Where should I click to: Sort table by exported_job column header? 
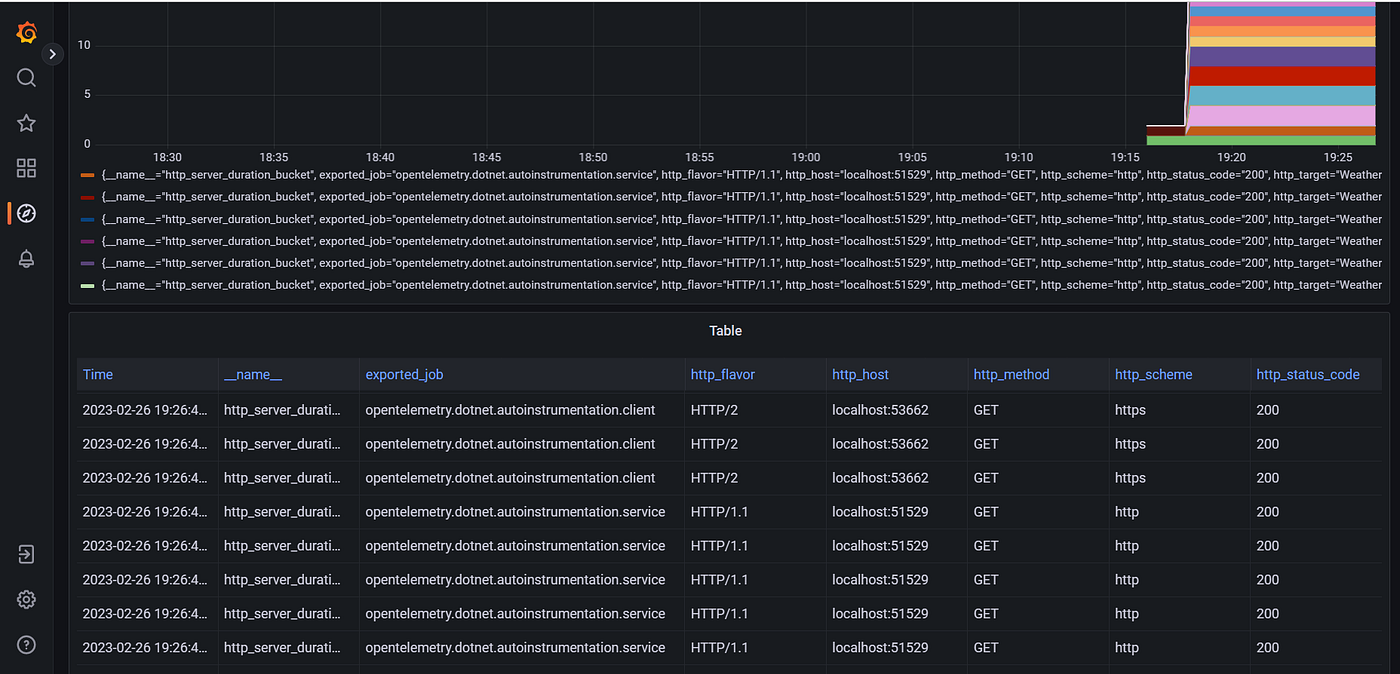[x=404, y=374]
